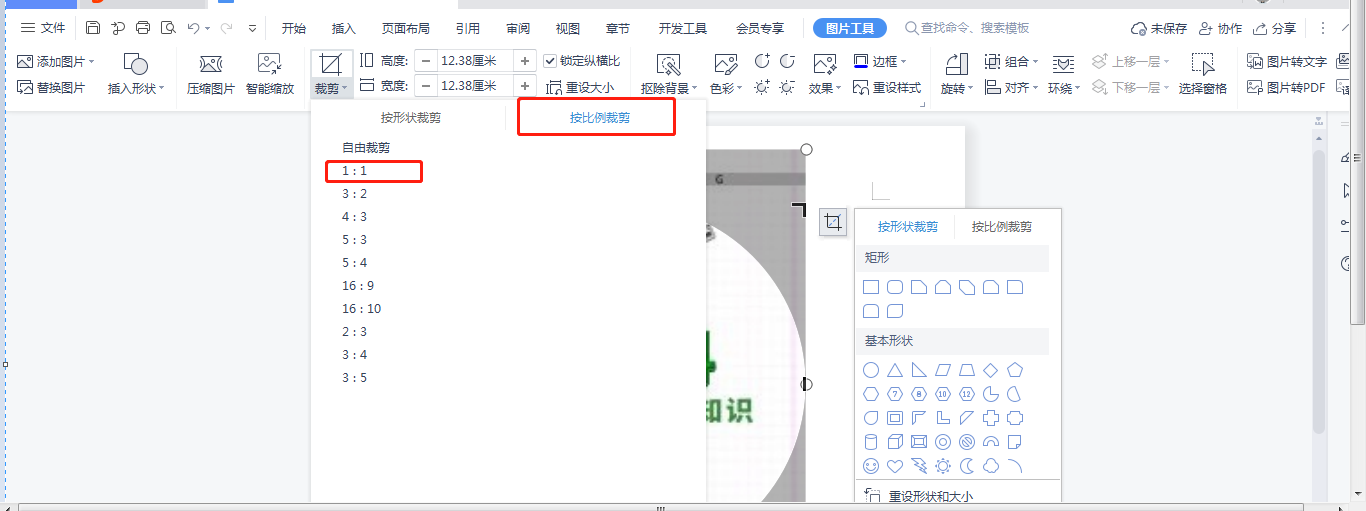Expand the 裁剪 crop dropdown arrow
Image resolution: width=1366 pixels, height=511 pixels.
click(345, 89)
